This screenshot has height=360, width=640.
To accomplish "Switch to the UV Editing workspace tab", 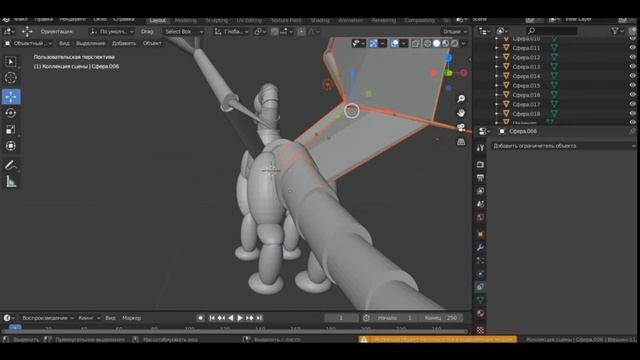I will (249, 20).
